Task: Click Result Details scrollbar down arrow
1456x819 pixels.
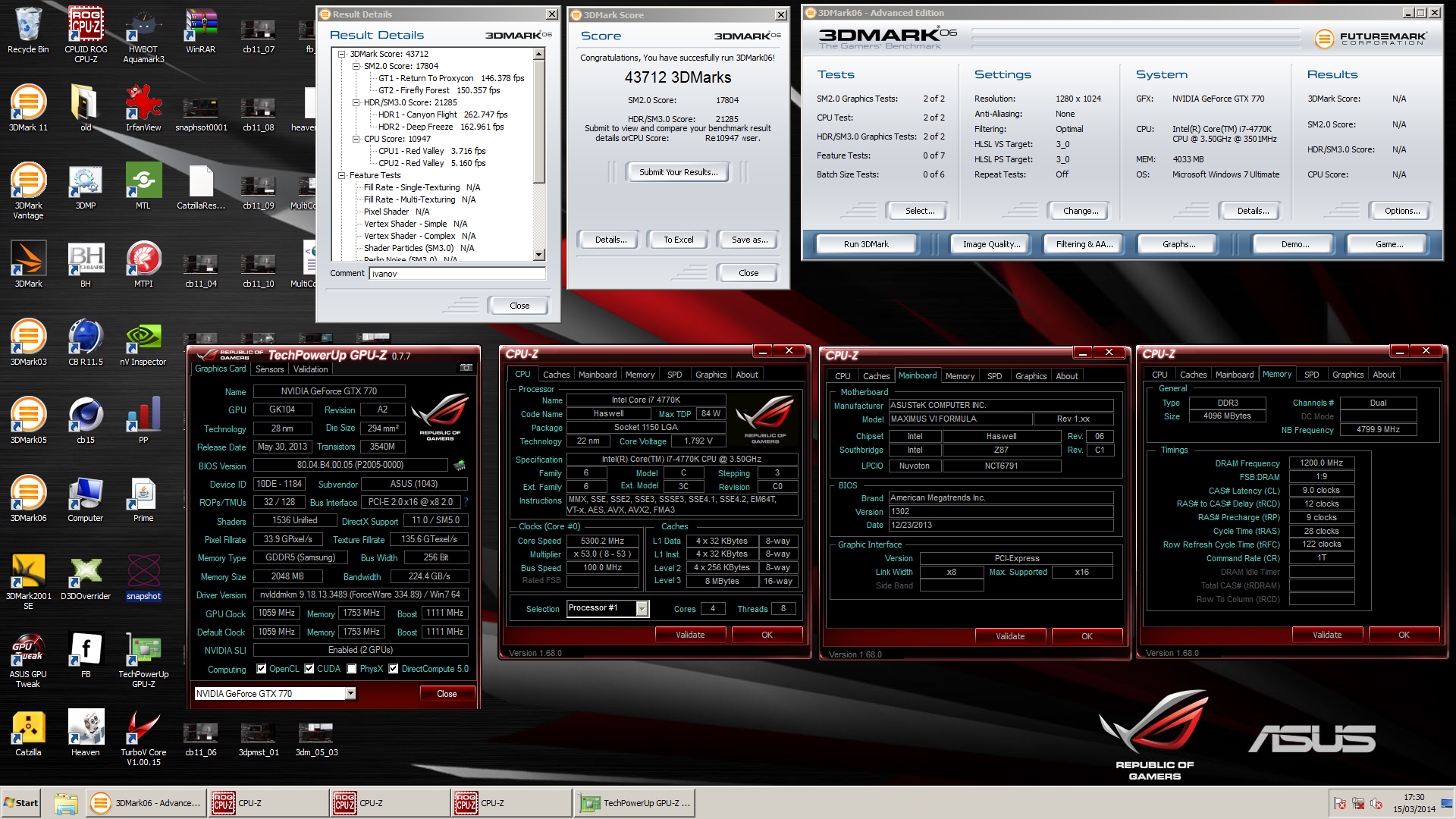Action: click(539, 256)
